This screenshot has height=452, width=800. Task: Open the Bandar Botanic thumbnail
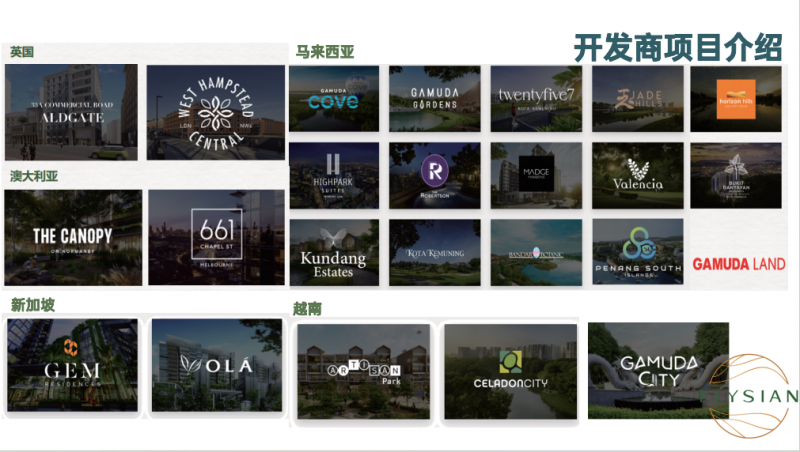click(x=536, y=253)
